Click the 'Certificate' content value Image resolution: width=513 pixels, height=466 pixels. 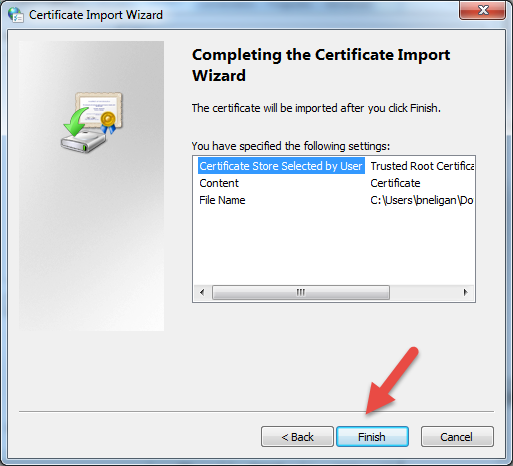tap(395, 183)
